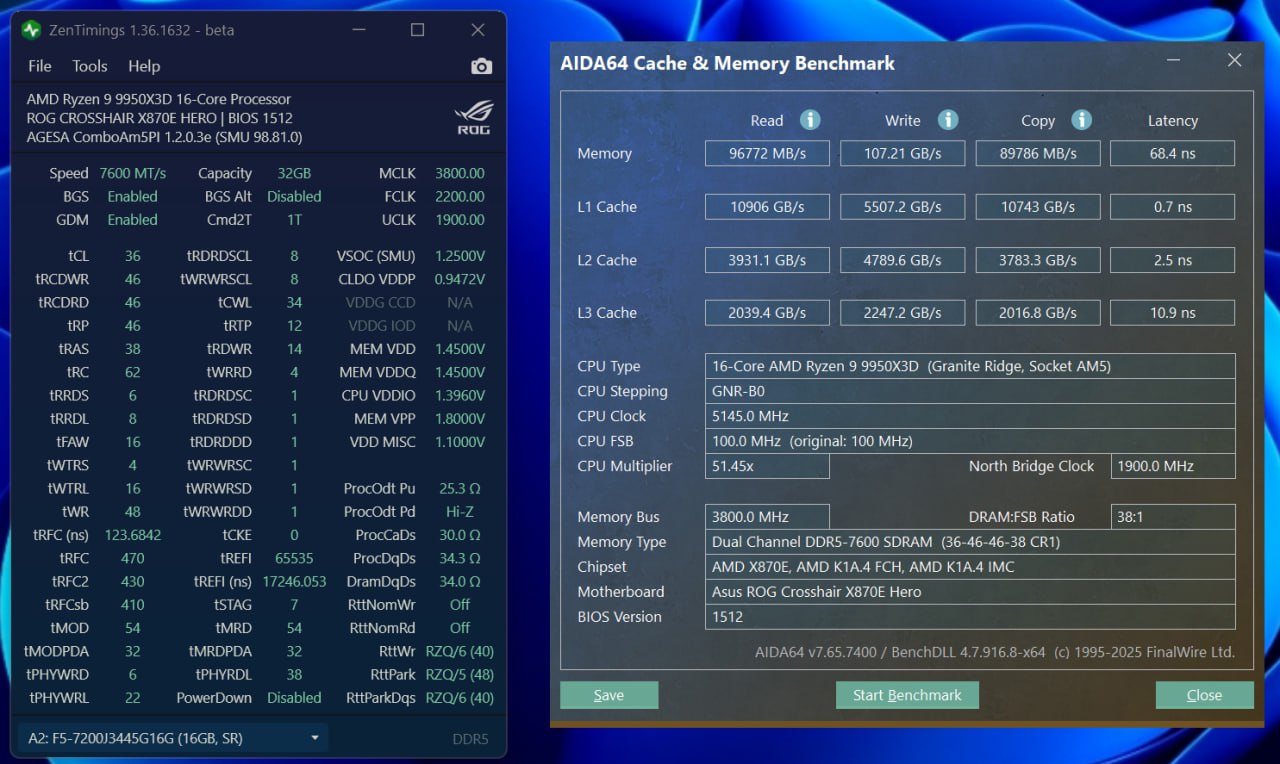This screenshot has width=1280, height=764.
Task: Minimize the AIDA64 benchmark window
Action: pos(1172,61)
